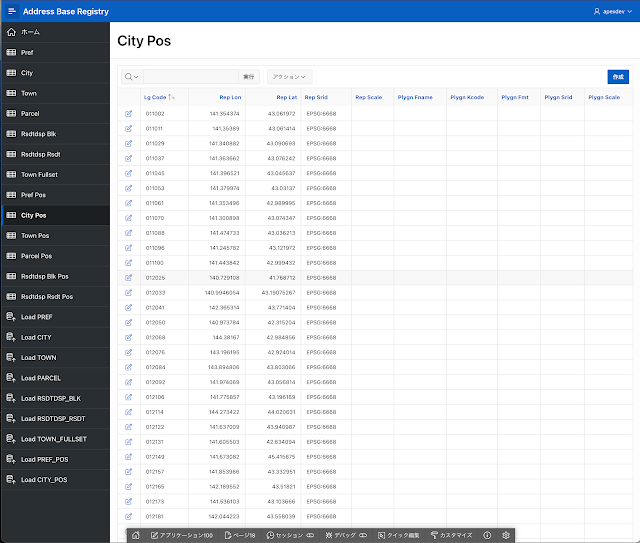Click クイック編集 in developer toolbar
The width and height of the screenshot is (640, 543).
(x=398, y=535)
